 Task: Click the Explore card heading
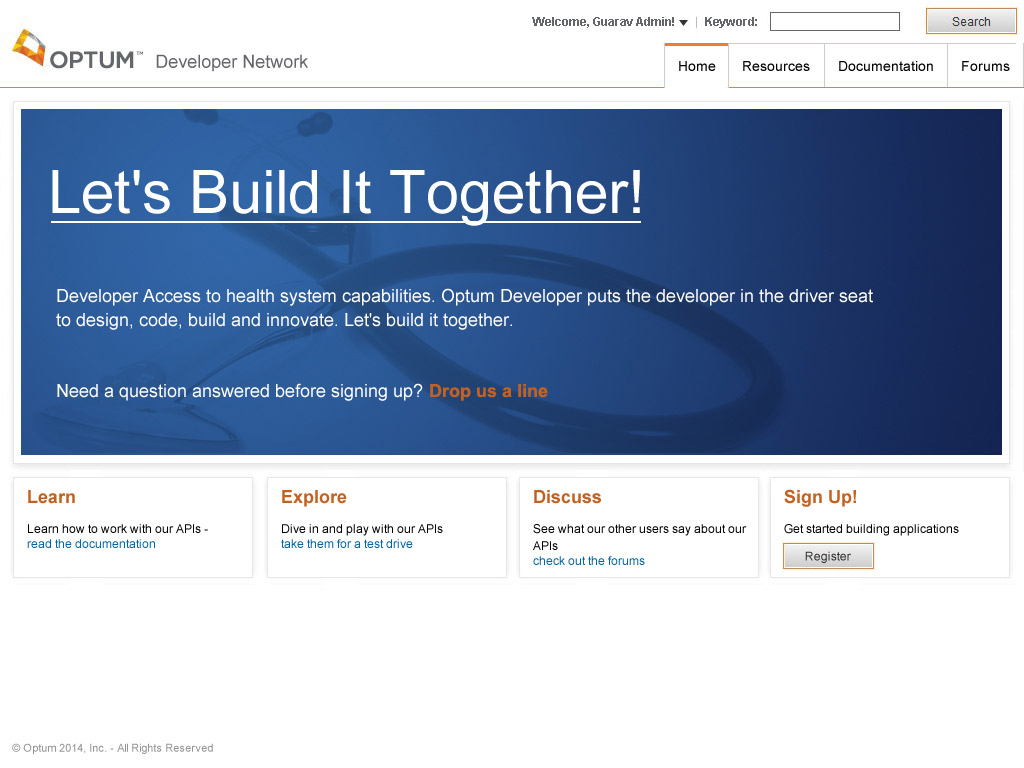313,497
